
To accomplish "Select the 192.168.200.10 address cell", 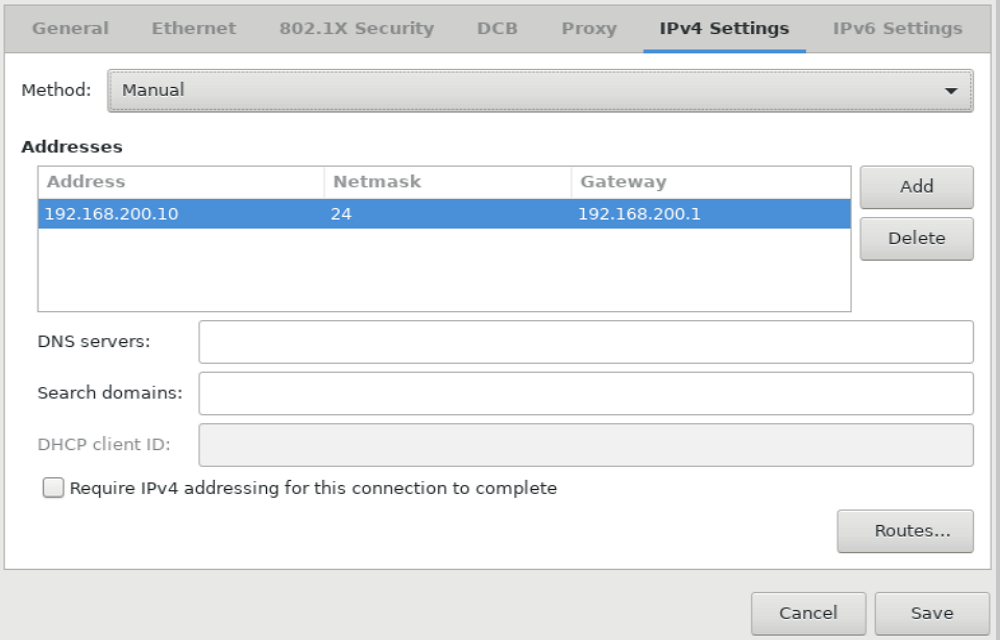I will click(112, 214).
